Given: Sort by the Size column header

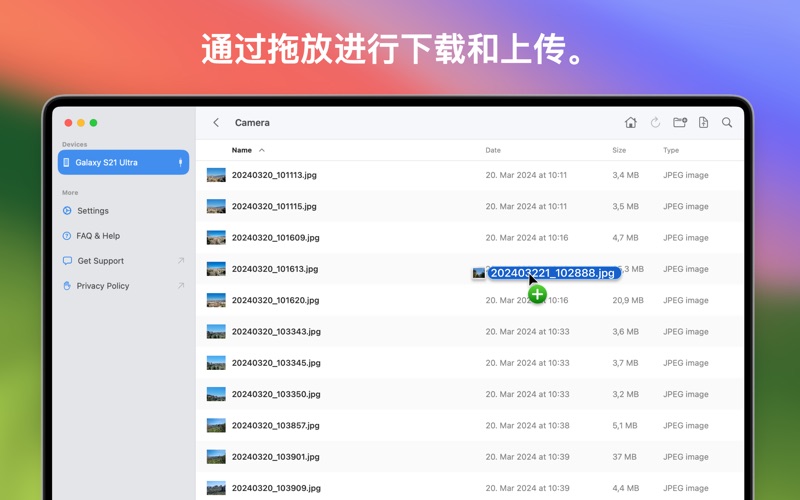Looking at the screenshot, I should coord(619,150).
